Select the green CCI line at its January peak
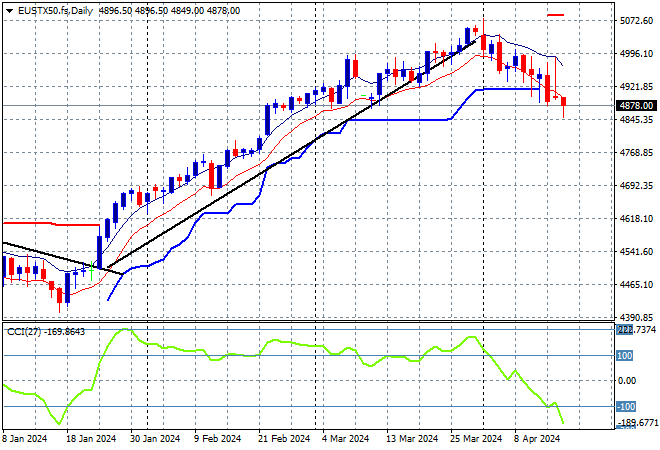Viewport: 660px width, 450px height. coord(125,329)
